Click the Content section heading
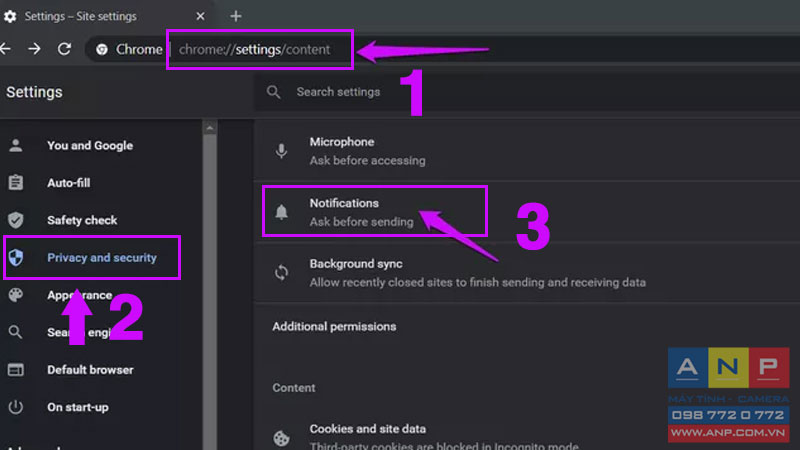 click(293, 388)
